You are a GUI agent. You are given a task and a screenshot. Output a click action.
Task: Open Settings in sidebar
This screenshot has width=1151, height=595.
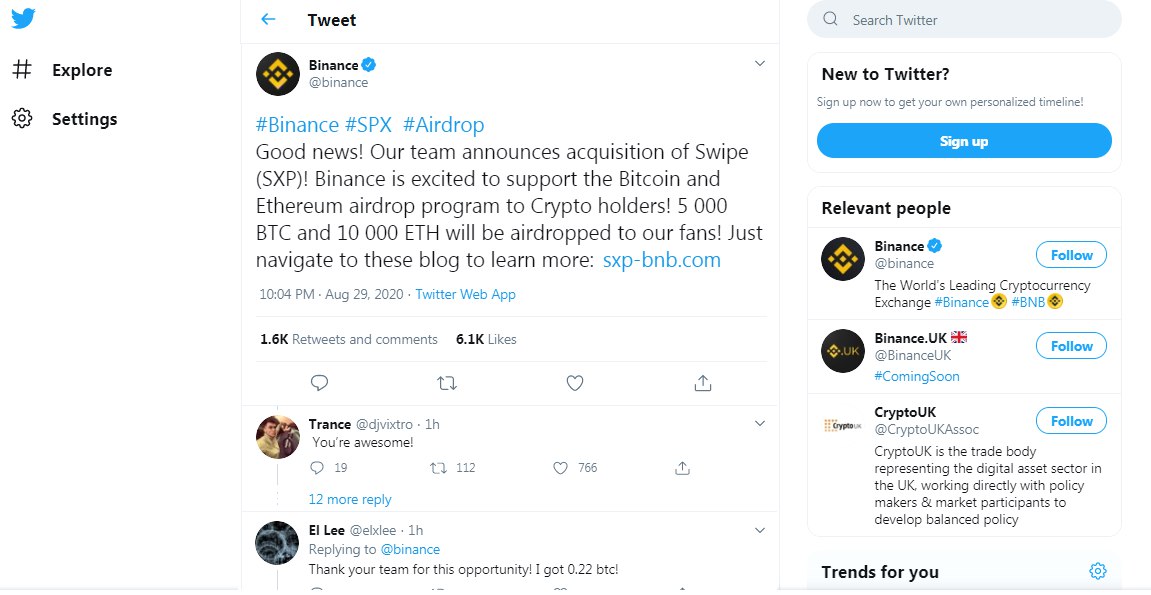click(84, 119)
